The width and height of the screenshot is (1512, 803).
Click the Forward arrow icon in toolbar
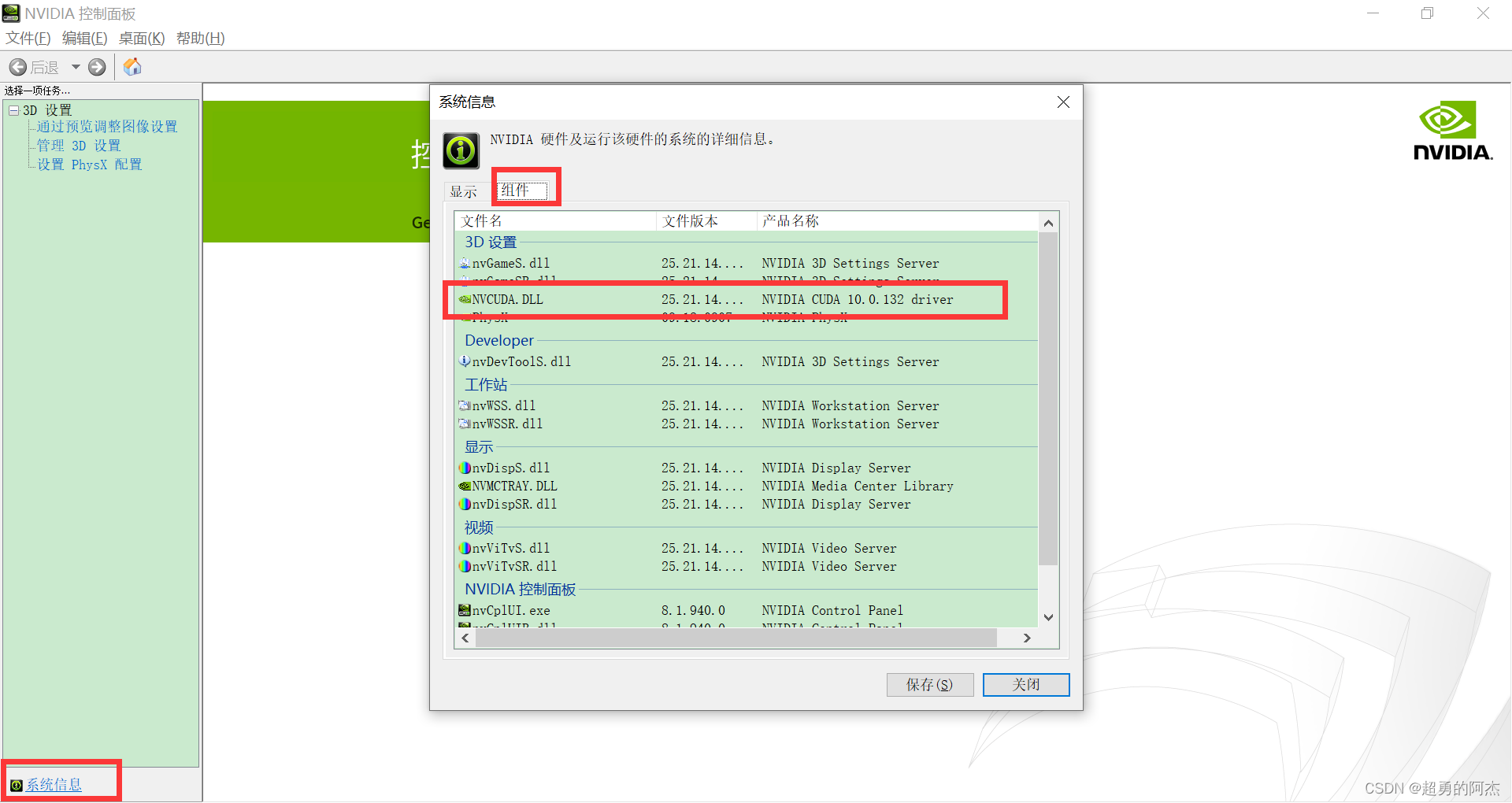pos(97,67)
